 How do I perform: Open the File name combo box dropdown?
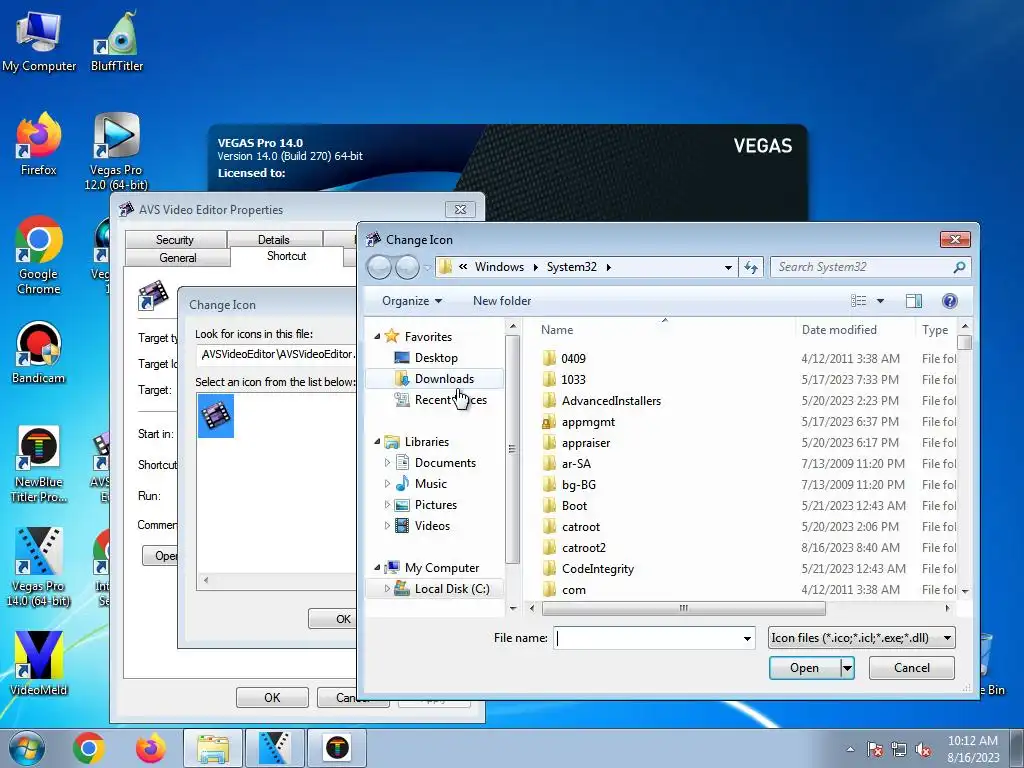point(747,638)
